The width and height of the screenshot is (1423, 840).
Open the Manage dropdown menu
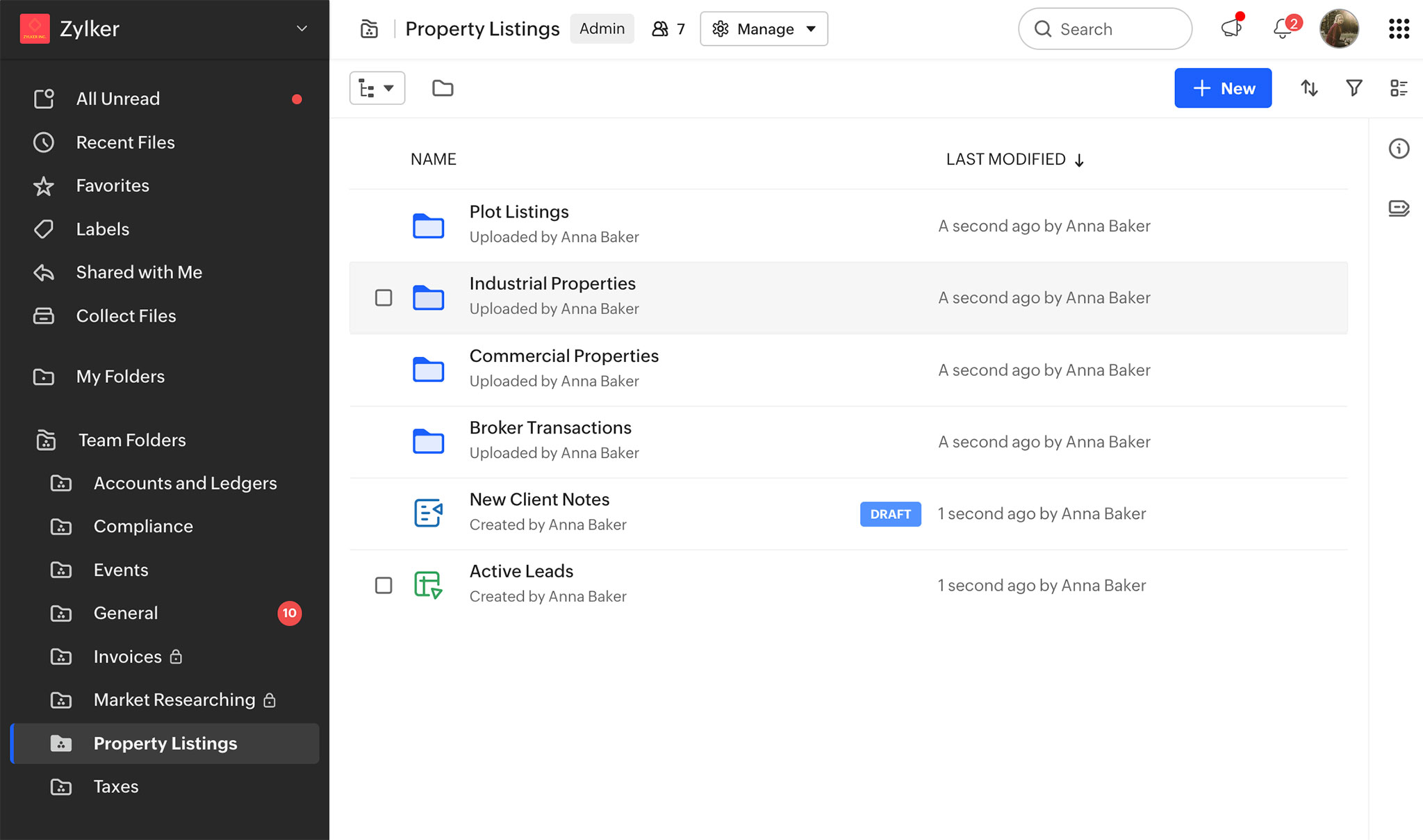point(764,28)
